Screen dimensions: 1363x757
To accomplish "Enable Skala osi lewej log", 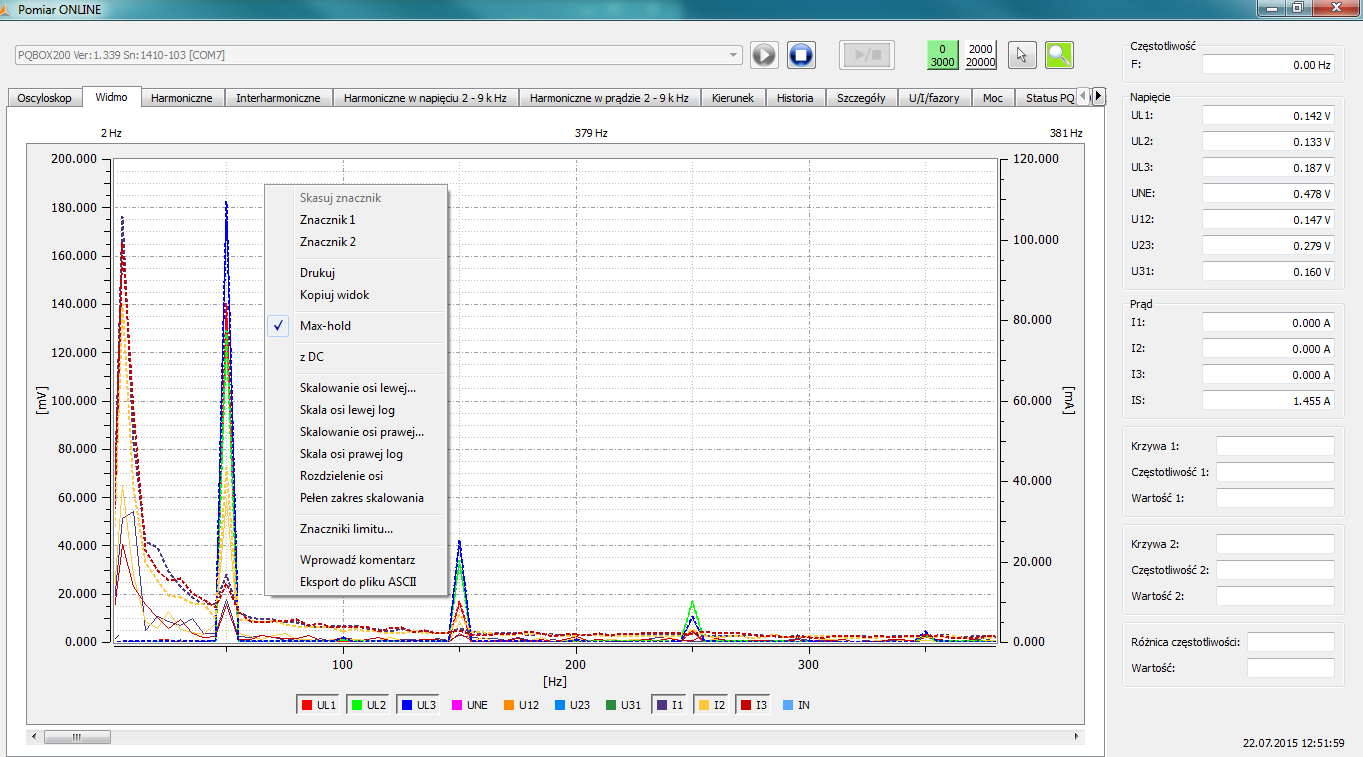I will (x=356, y=410).
